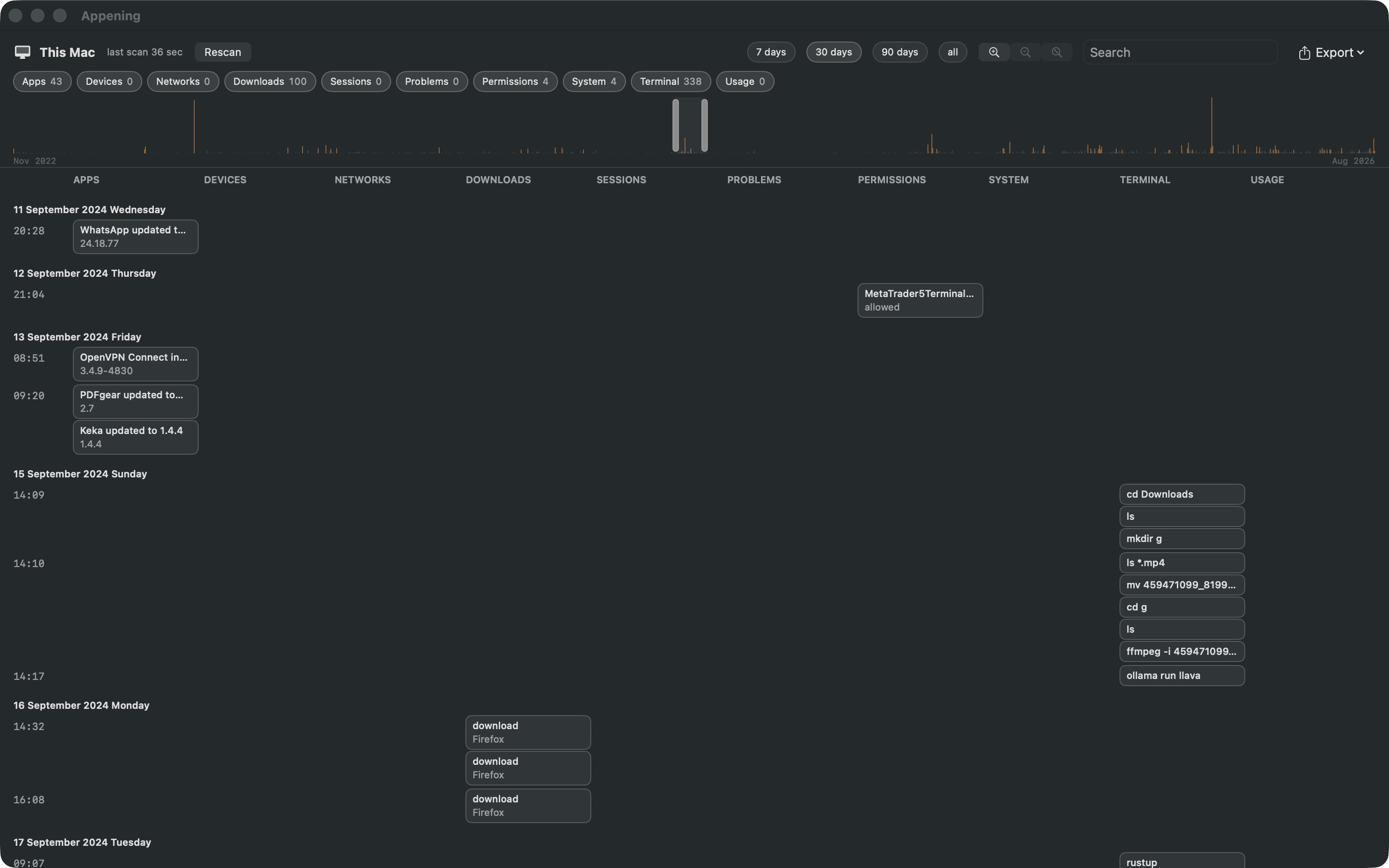The height and width of the screenshot is (868, 1389).
Task: Toggle the Usage 0 filter chip
Action: click(x=745, y=81)
